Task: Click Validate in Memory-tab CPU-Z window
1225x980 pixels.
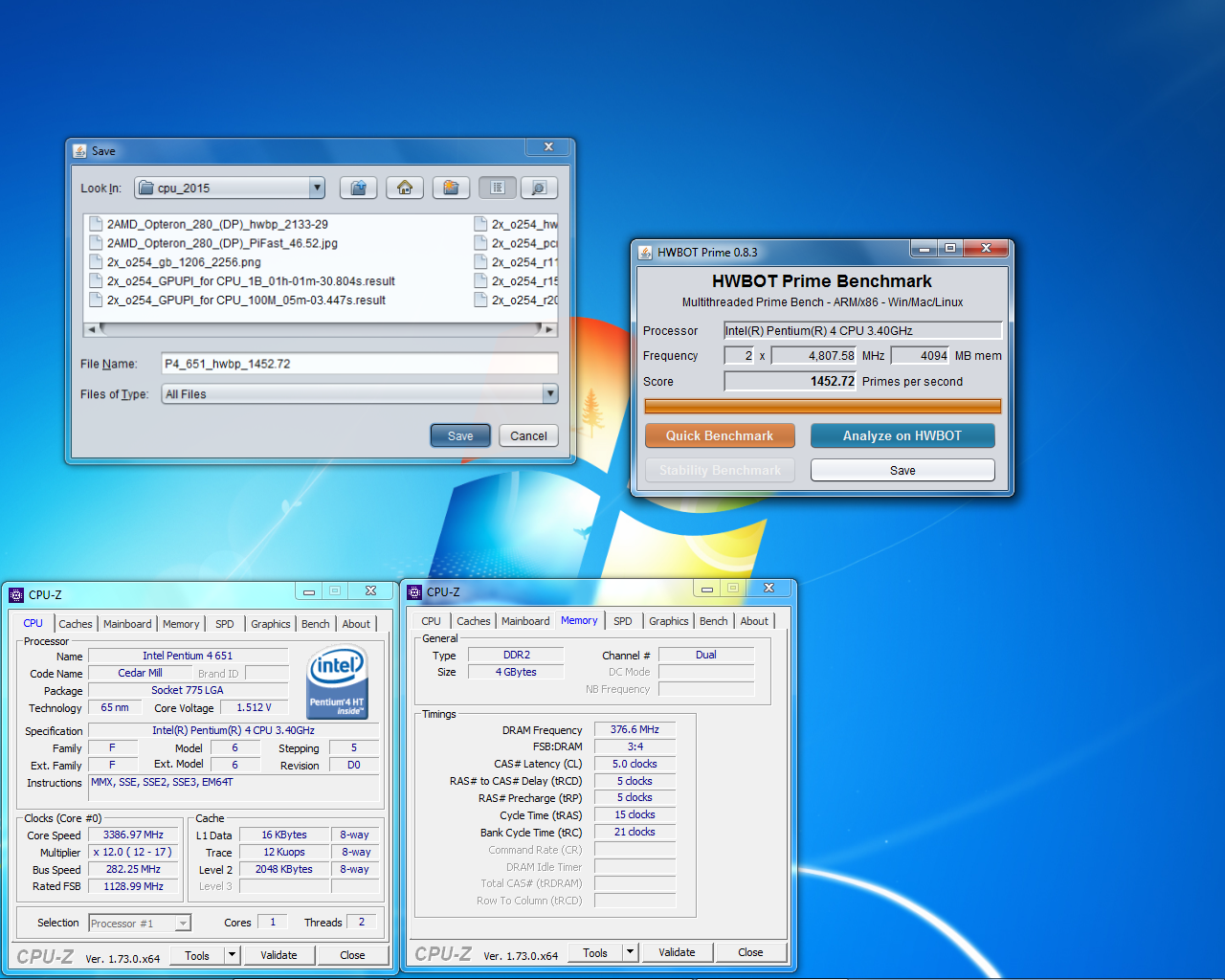Action: (677, 952)
